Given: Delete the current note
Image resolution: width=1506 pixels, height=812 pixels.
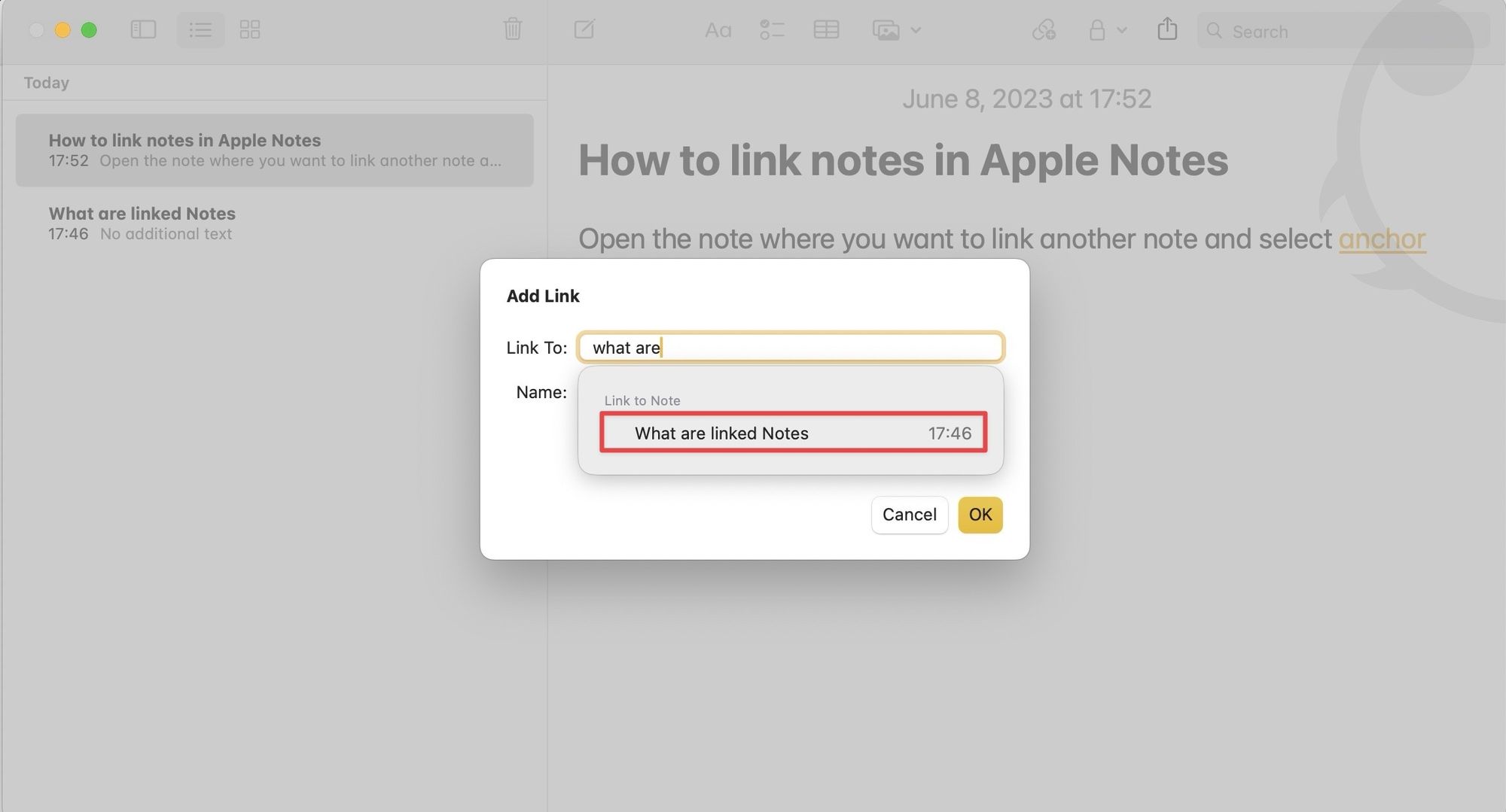Looking at the screenshot, I should 512,30.
